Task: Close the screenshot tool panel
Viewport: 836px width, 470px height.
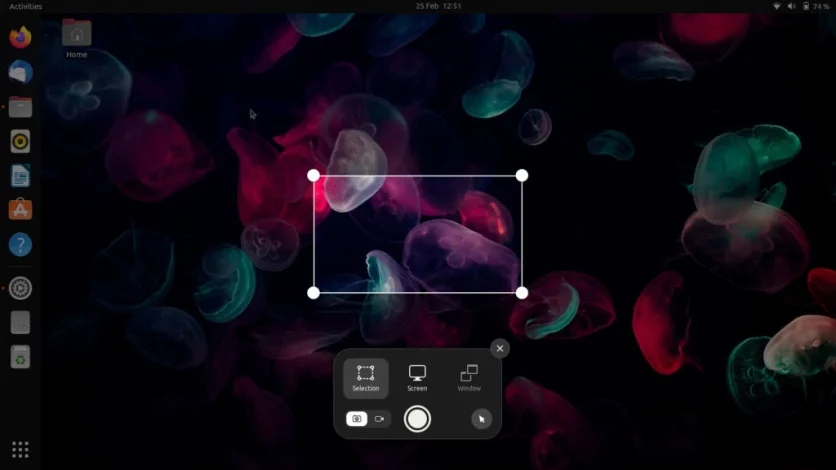Action: click(x=500, y=348)
